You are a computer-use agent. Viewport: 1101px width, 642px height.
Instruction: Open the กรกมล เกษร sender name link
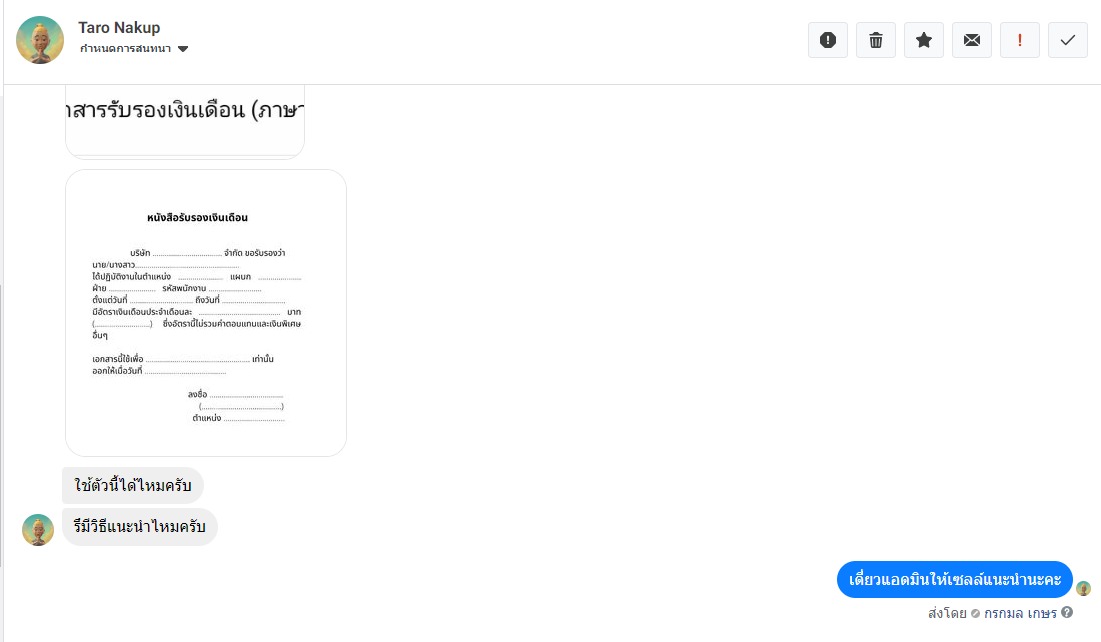pos(1020,613)
